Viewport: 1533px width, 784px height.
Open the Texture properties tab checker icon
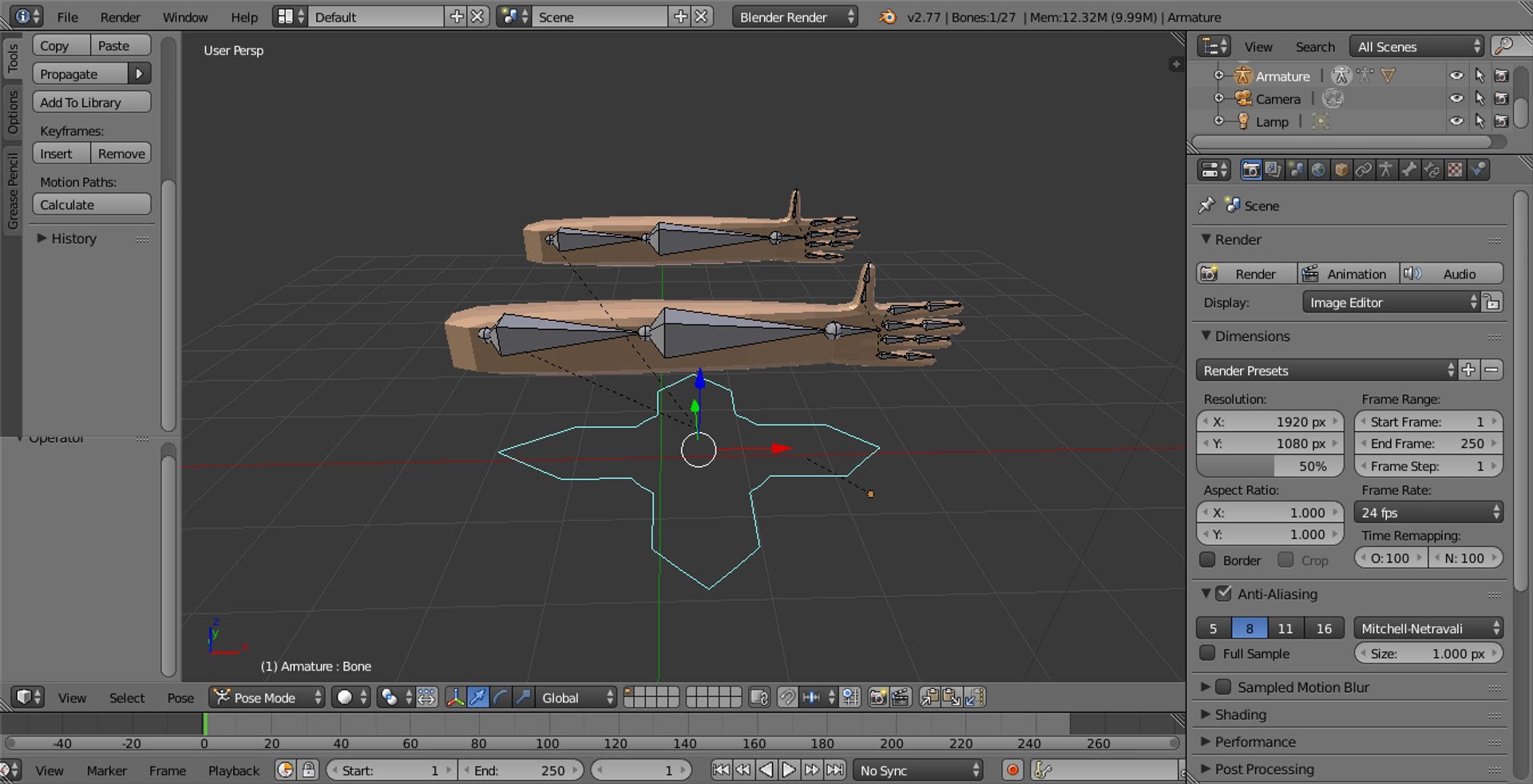pos(1455,169)
